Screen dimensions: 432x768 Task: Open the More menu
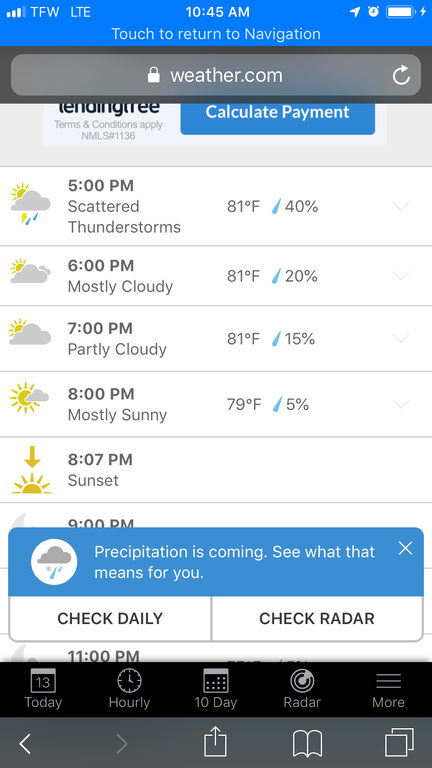pos(388,689)
